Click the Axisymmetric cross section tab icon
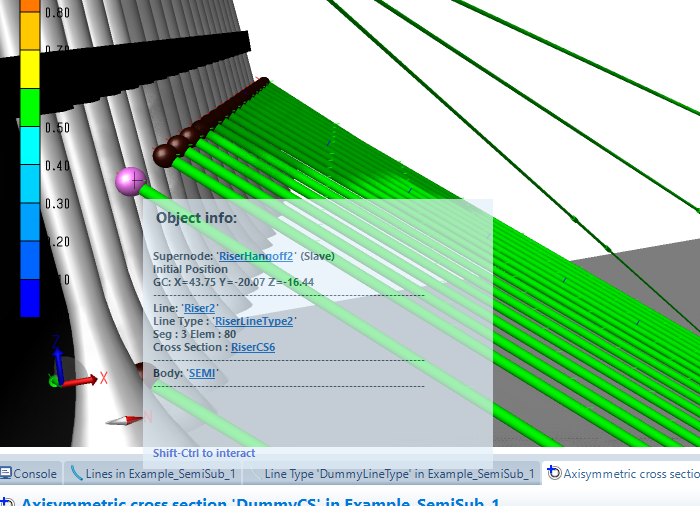The image size is (700, 506). click(x=553, y=473)
